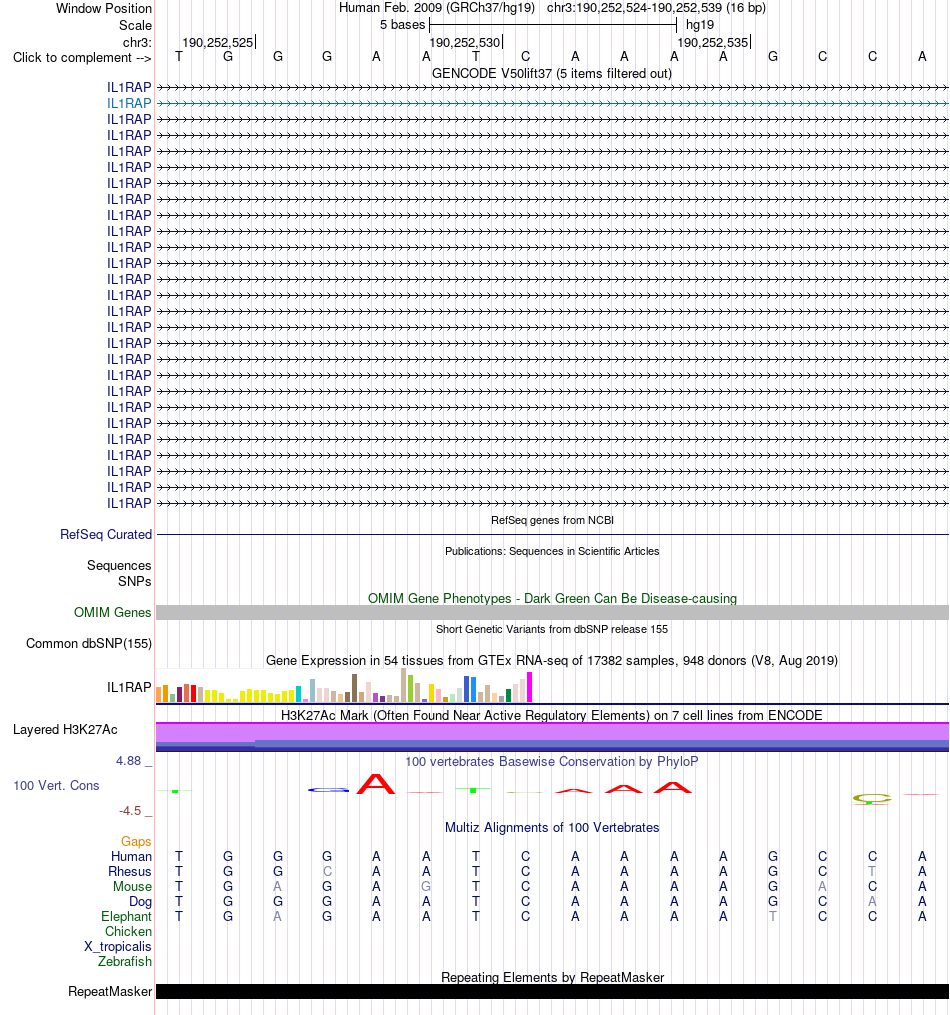Image resolution: width=950 pixels, height=1015 pixels.
Task: Click the faded T mismatch in the Elephant row
Action: click(x=773, y=916)
